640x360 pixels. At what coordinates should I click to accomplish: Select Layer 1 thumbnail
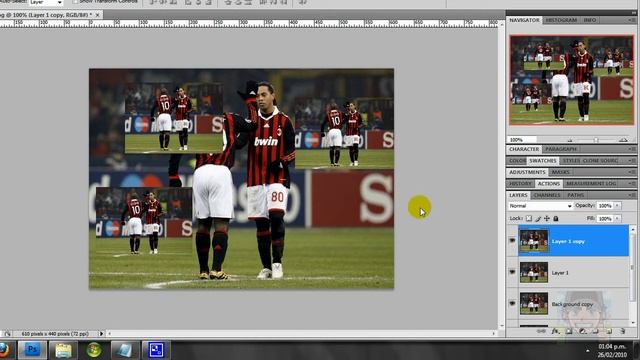pyautogui.click(x=534, y=272)
